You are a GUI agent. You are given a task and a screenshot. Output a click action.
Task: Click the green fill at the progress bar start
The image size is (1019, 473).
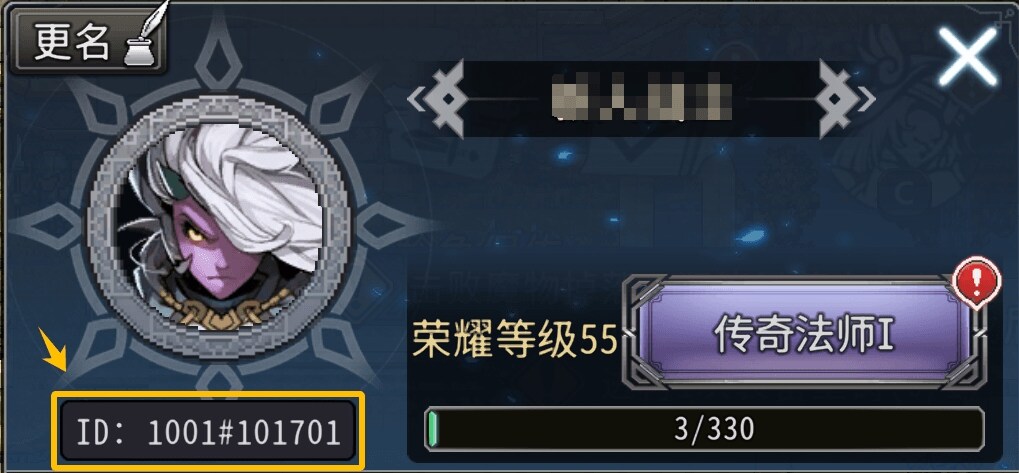433,429
